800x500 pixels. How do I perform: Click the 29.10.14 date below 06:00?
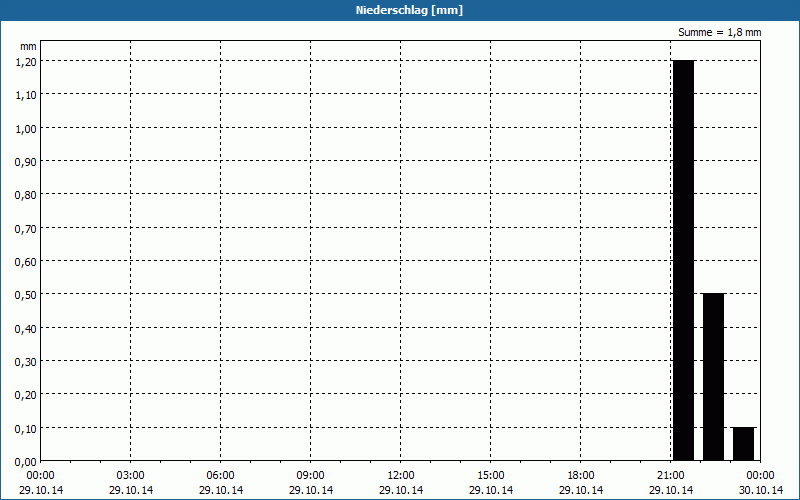pyautogui.click(x=220, y=490)
